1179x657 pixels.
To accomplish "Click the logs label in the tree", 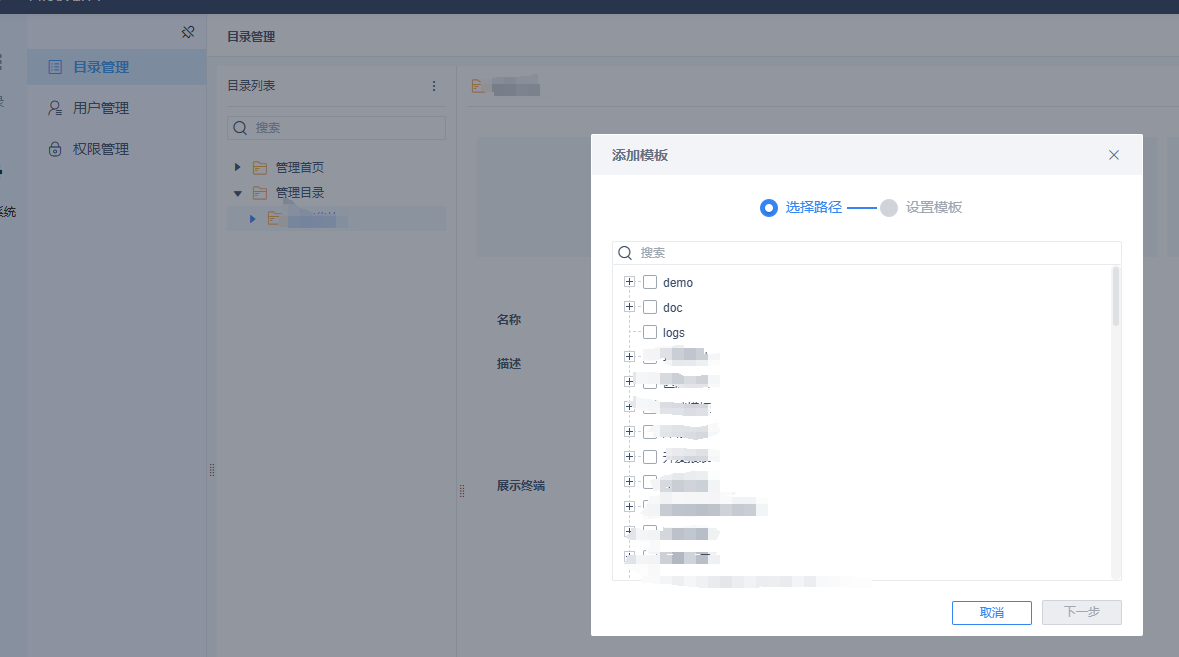I will 674,333.
